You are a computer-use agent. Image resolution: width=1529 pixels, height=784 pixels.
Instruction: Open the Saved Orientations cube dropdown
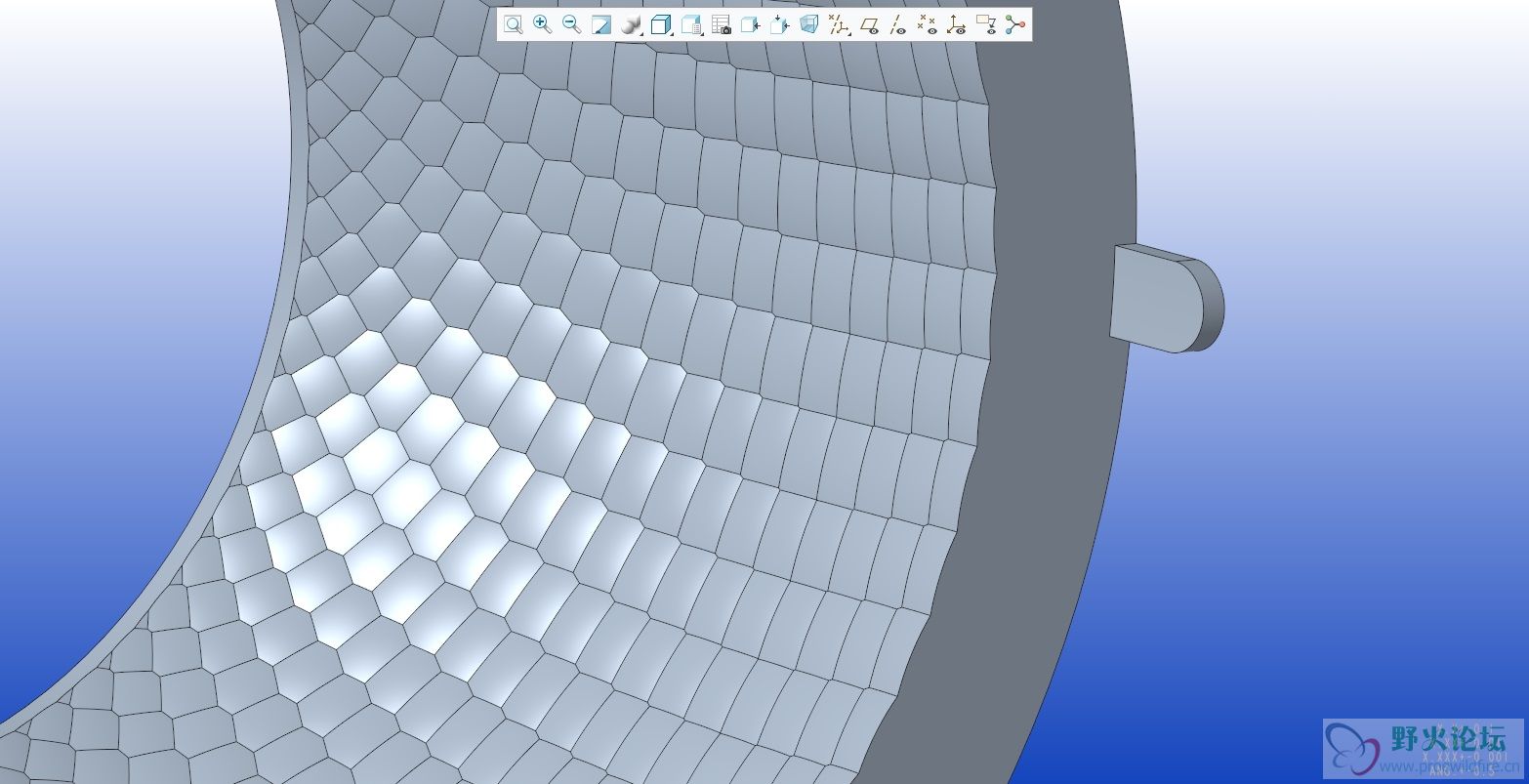point(662,24)
